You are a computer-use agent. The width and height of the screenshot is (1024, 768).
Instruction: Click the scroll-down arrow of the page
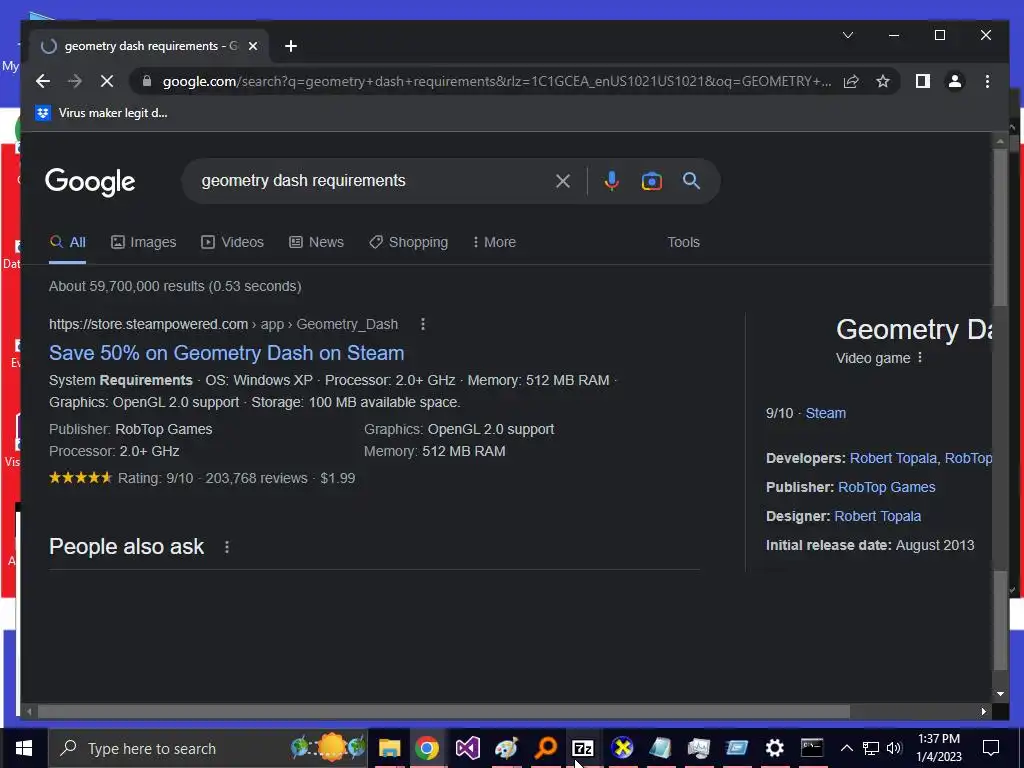[x=1000, y=694]
